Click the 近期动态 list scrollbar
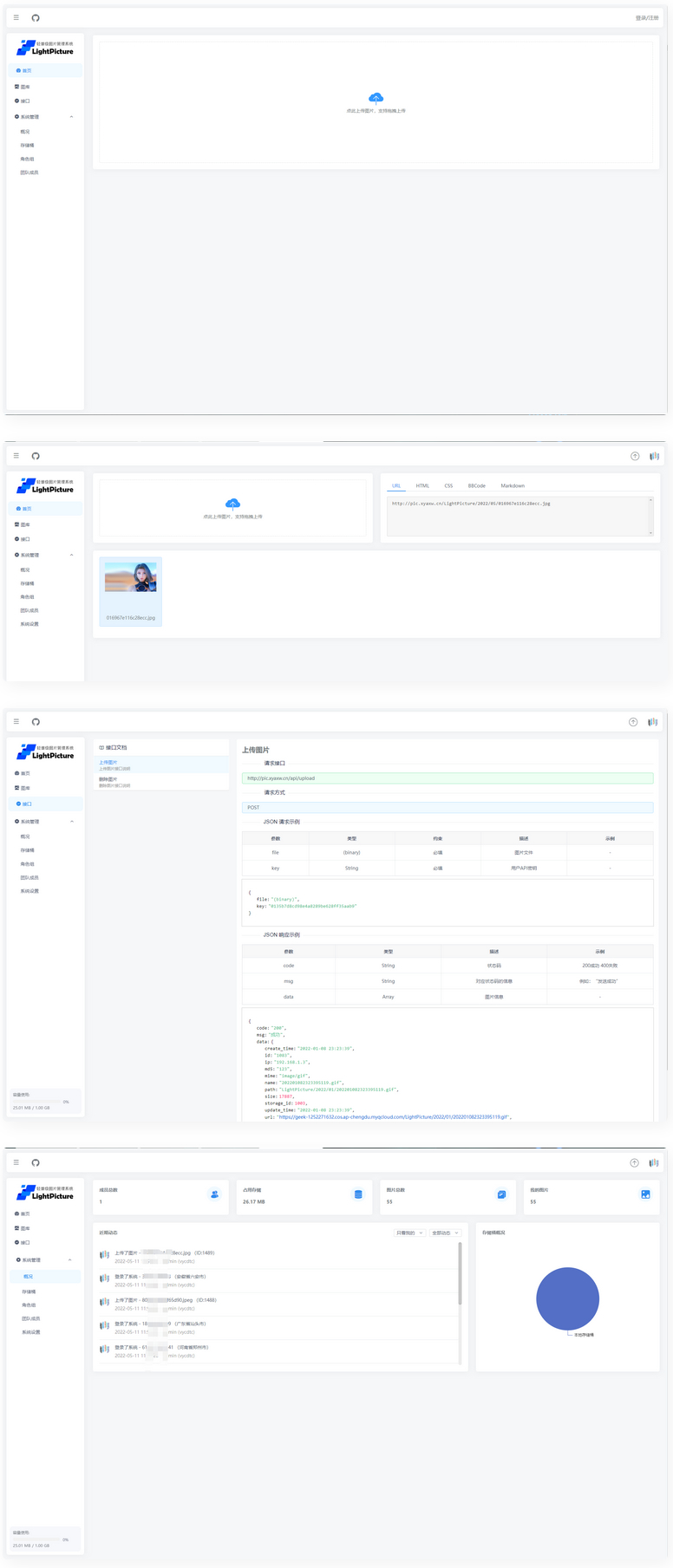The height and width of the screenshot is (1568, 673). (460, 1274)
